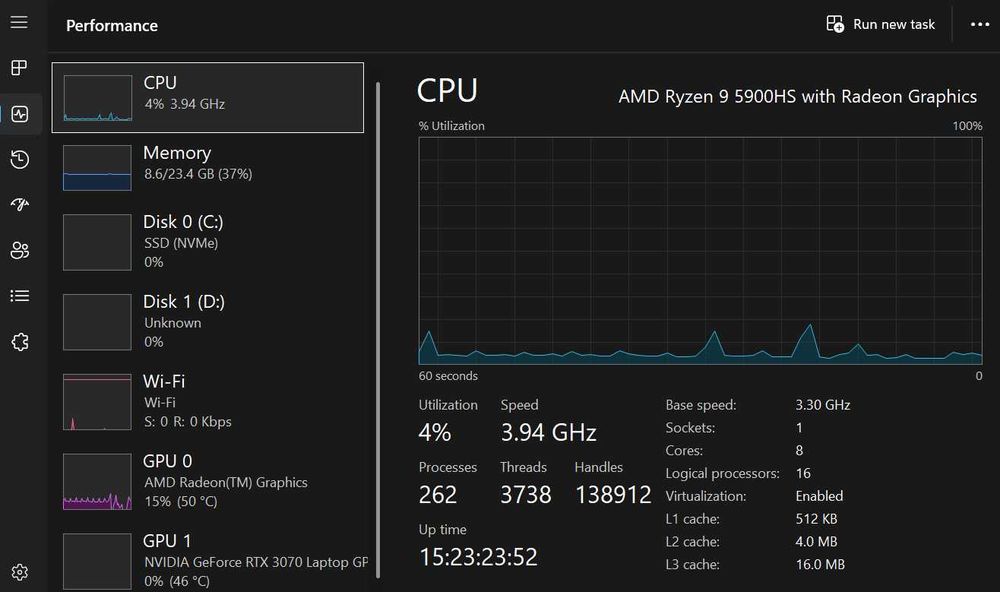The height and width of the screenshot is (592, 1000).
Task: Select the Disk 1 (D:) item
Action: tap(208, 321)
